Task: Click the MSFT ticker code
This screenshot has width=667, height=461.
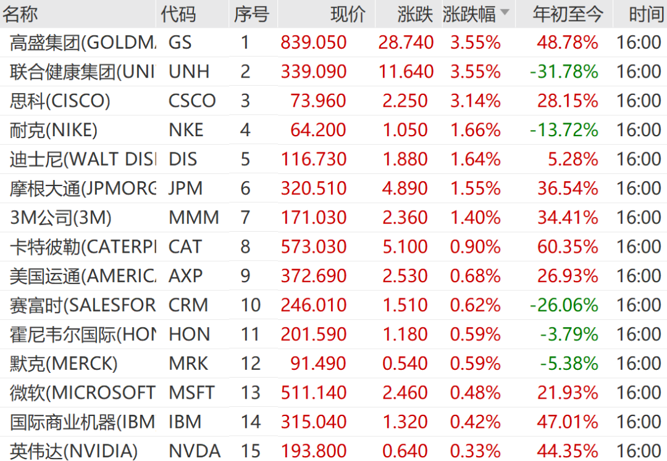Action: [190, 392]
